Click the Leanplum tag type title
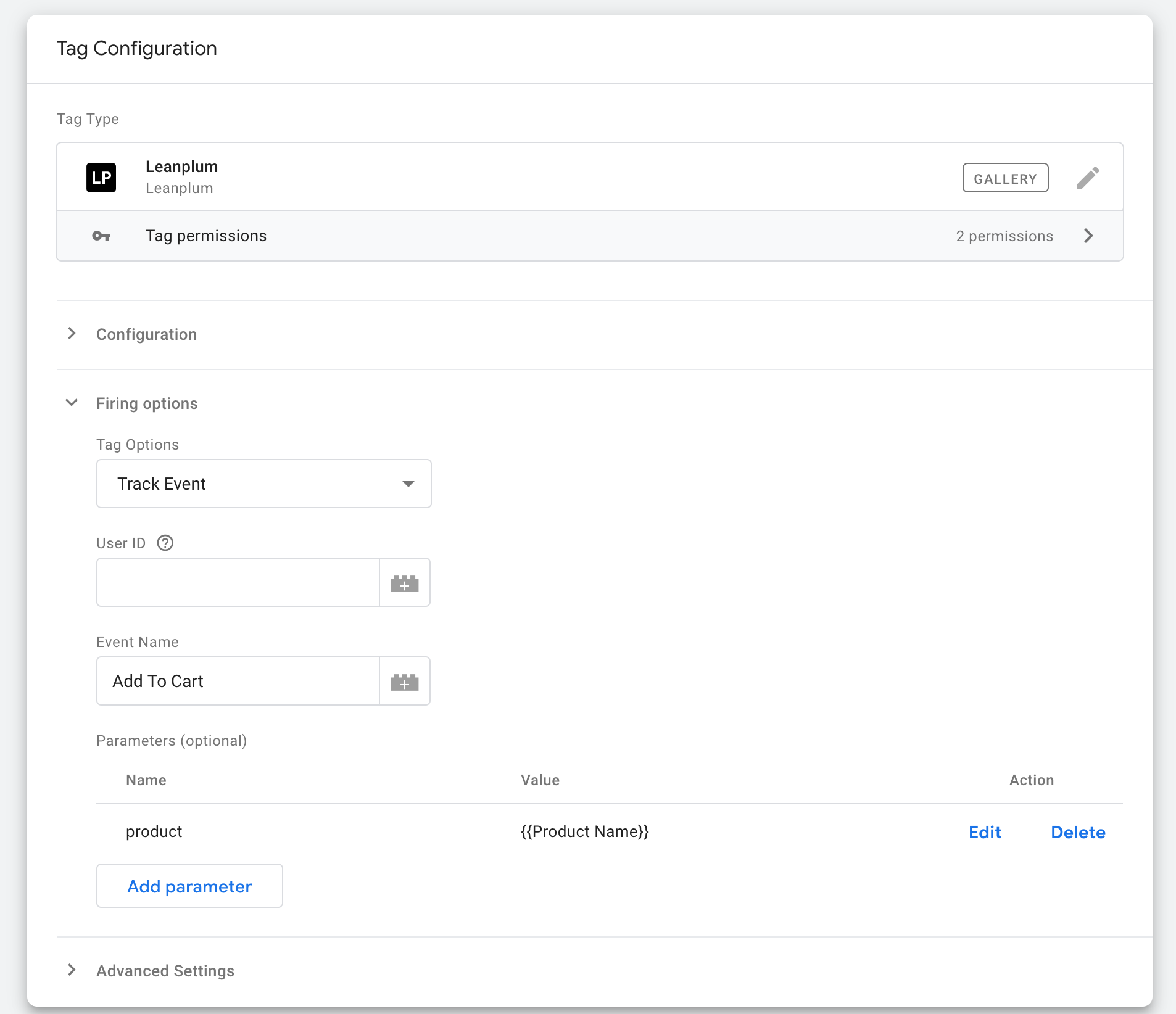The image size is (1176, 1014). coord(181,167)
